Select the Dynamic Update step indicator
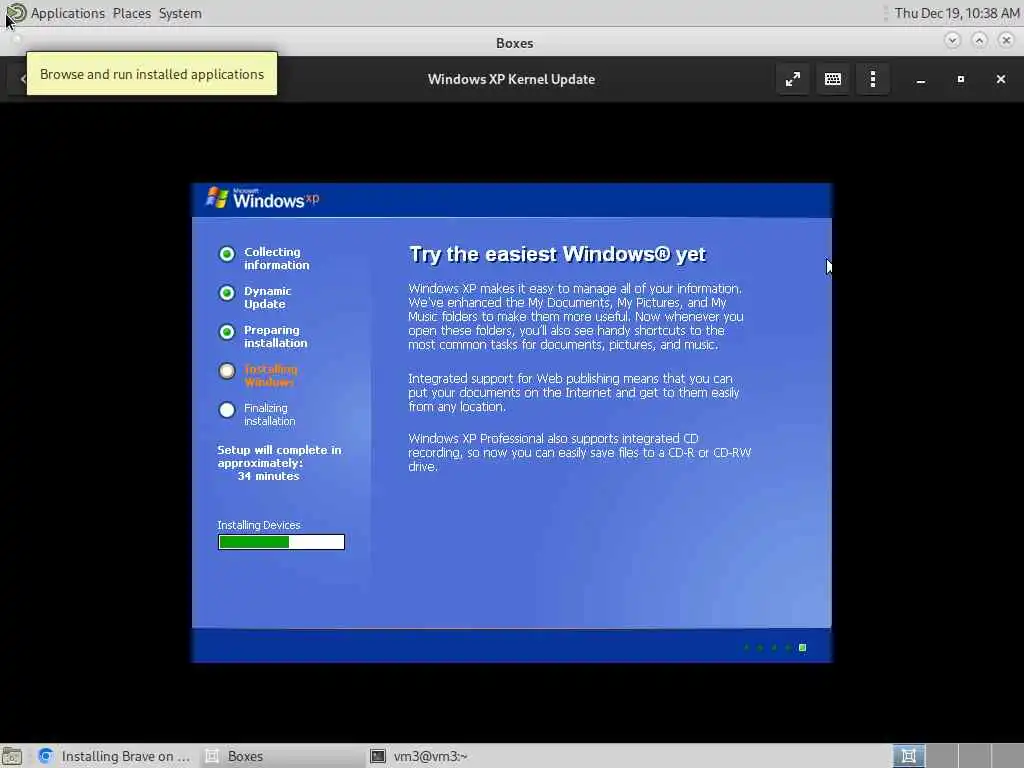The width and height of the screenshot is (1024, 768). tap(227, 293)
